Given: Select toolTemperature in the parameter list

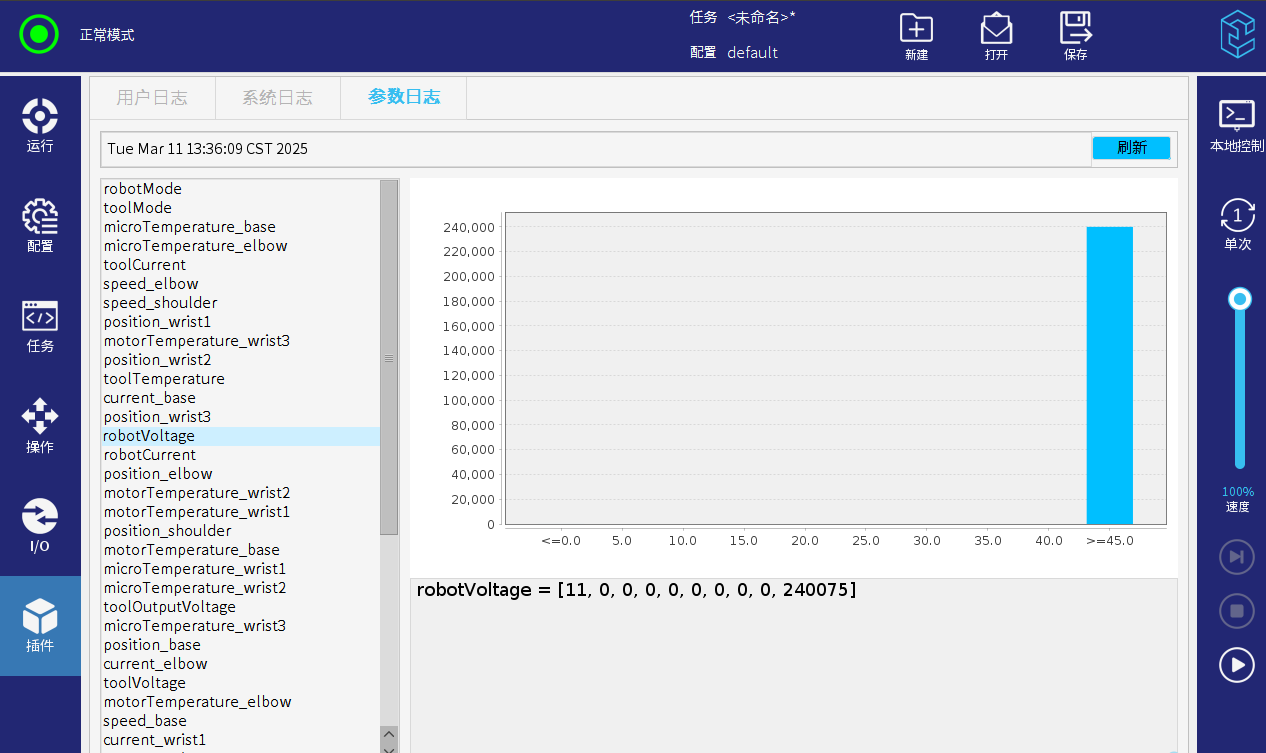Looking at the screenshot, I should pos(164,379).
